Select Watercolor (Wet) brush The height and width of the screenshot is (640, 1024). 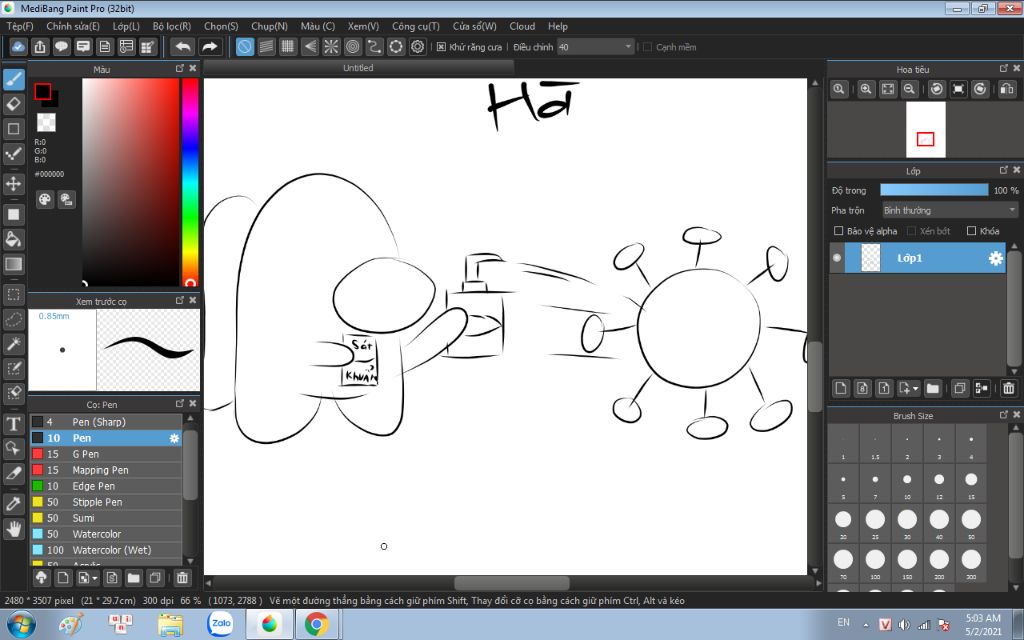106,550
